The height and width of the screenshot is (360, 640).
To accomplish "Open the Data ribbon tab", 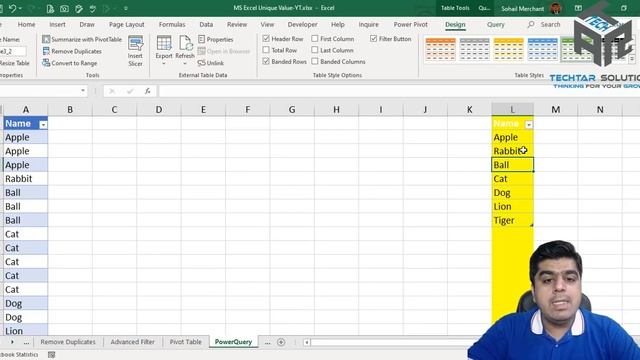I will point(206,24).
